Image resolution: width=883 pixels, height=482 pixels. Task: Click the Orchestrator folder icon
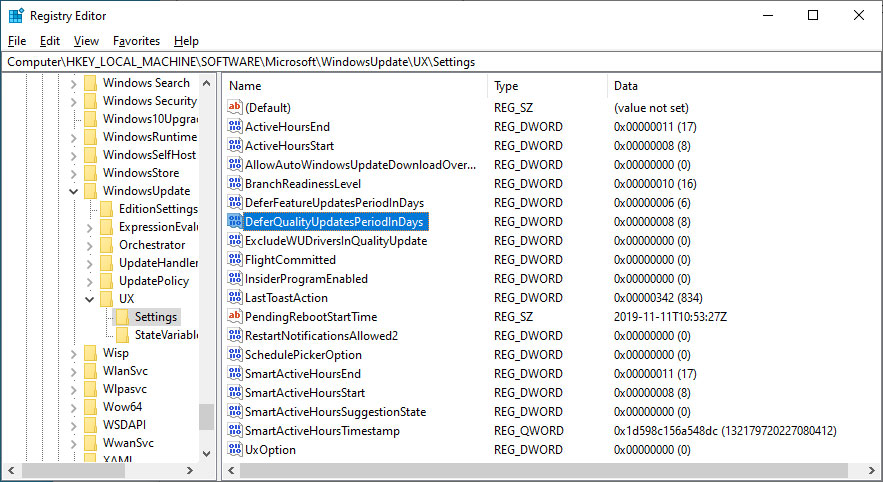106,245
